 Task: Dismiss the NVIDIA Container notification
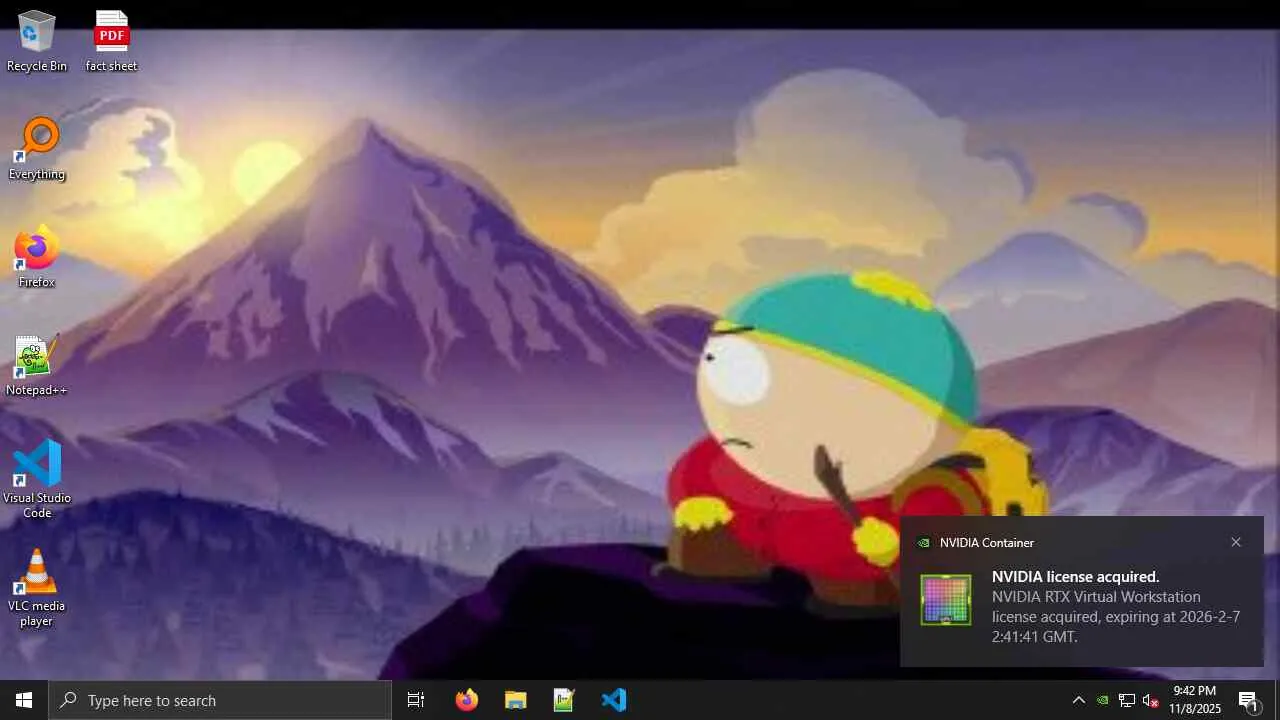[1236, 542]
